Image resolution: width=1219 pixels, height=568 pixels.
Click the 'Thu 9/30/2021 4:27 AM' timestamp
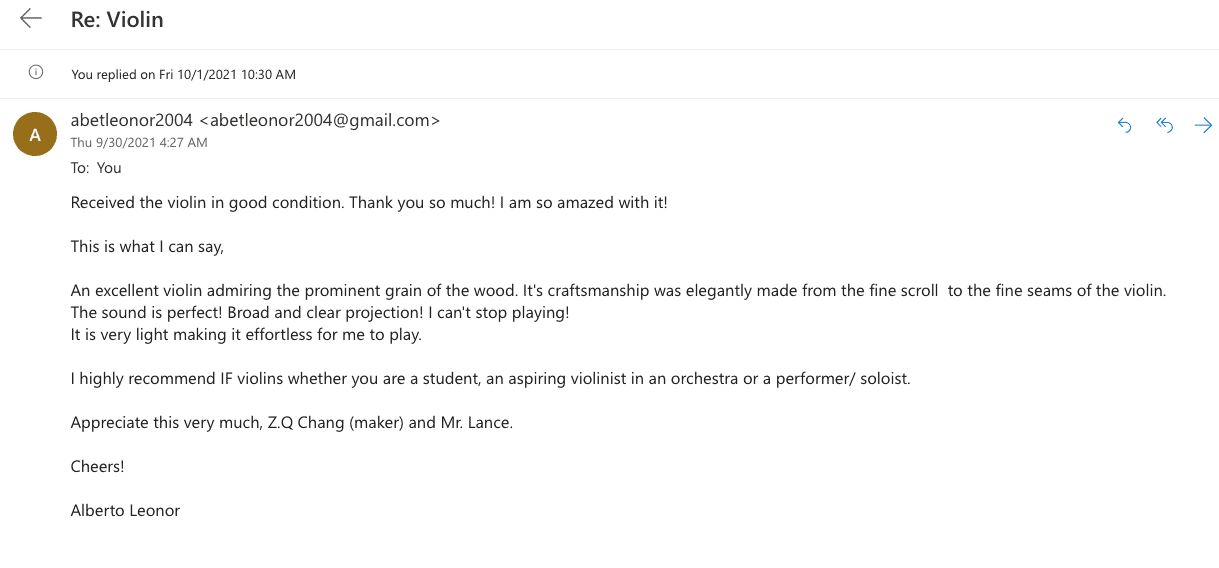point(139,143)
